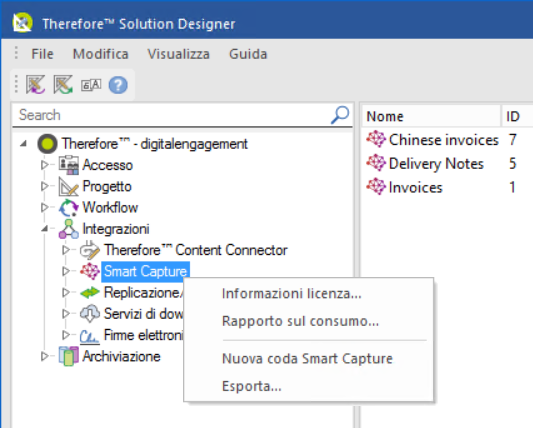Click the language translation toolbar icon
Image resolution: width=533 pixels, height=428 pixels.
coord(91,85)
